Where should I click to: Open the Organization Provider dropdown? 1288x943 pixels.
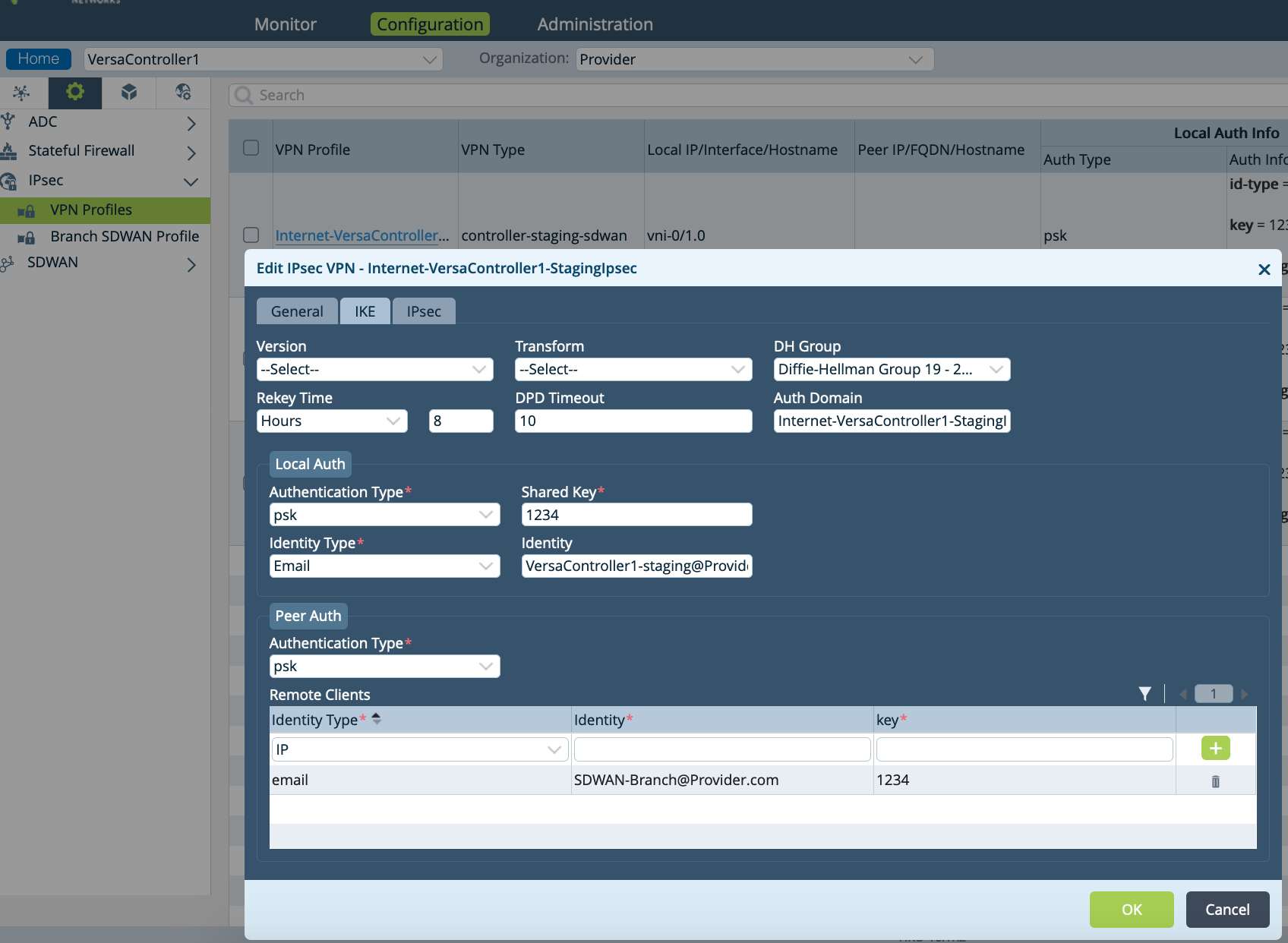click(x=755, y=59)
